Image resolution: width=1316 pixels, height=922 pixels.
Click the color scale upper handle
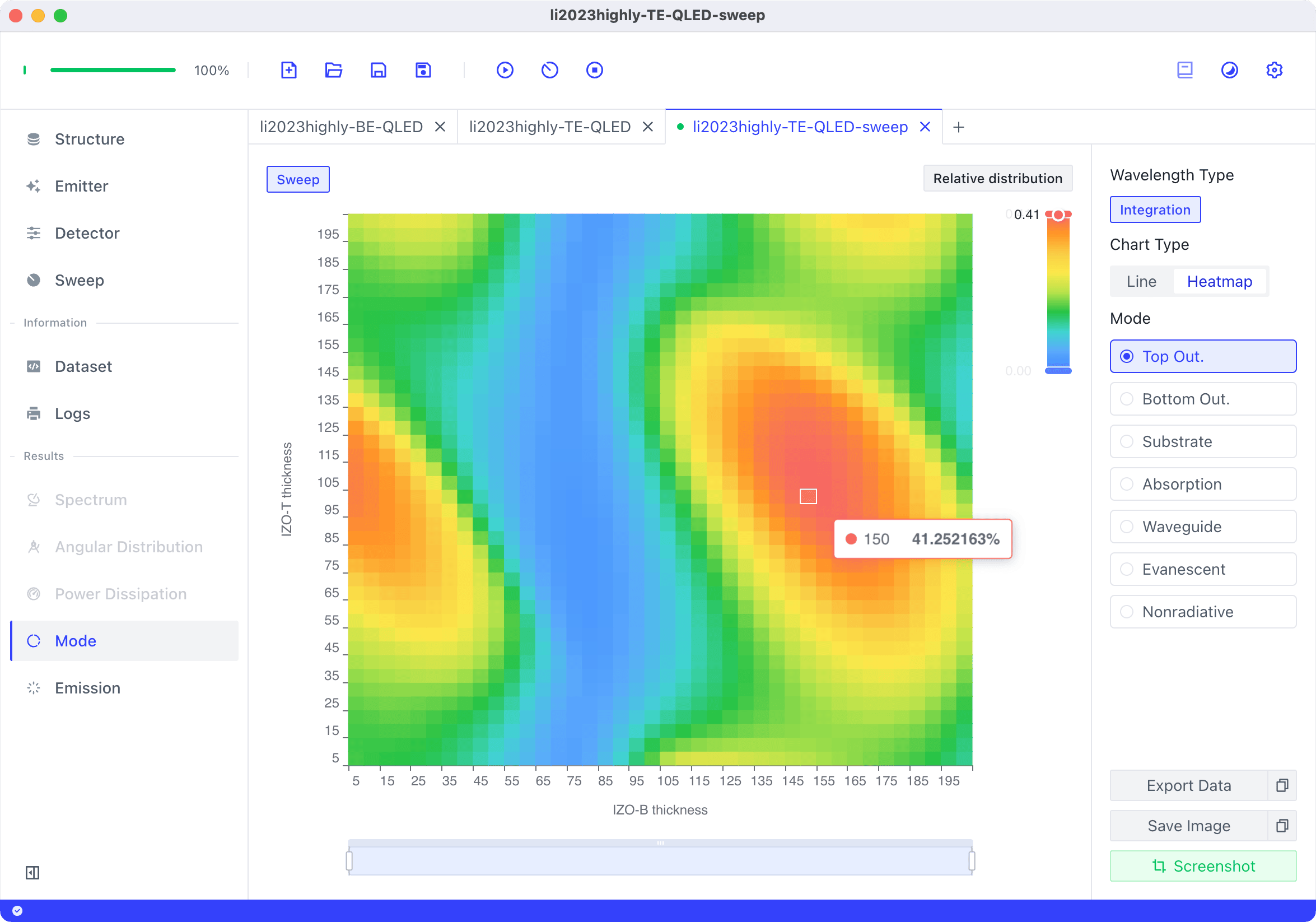coord(1058,215)
